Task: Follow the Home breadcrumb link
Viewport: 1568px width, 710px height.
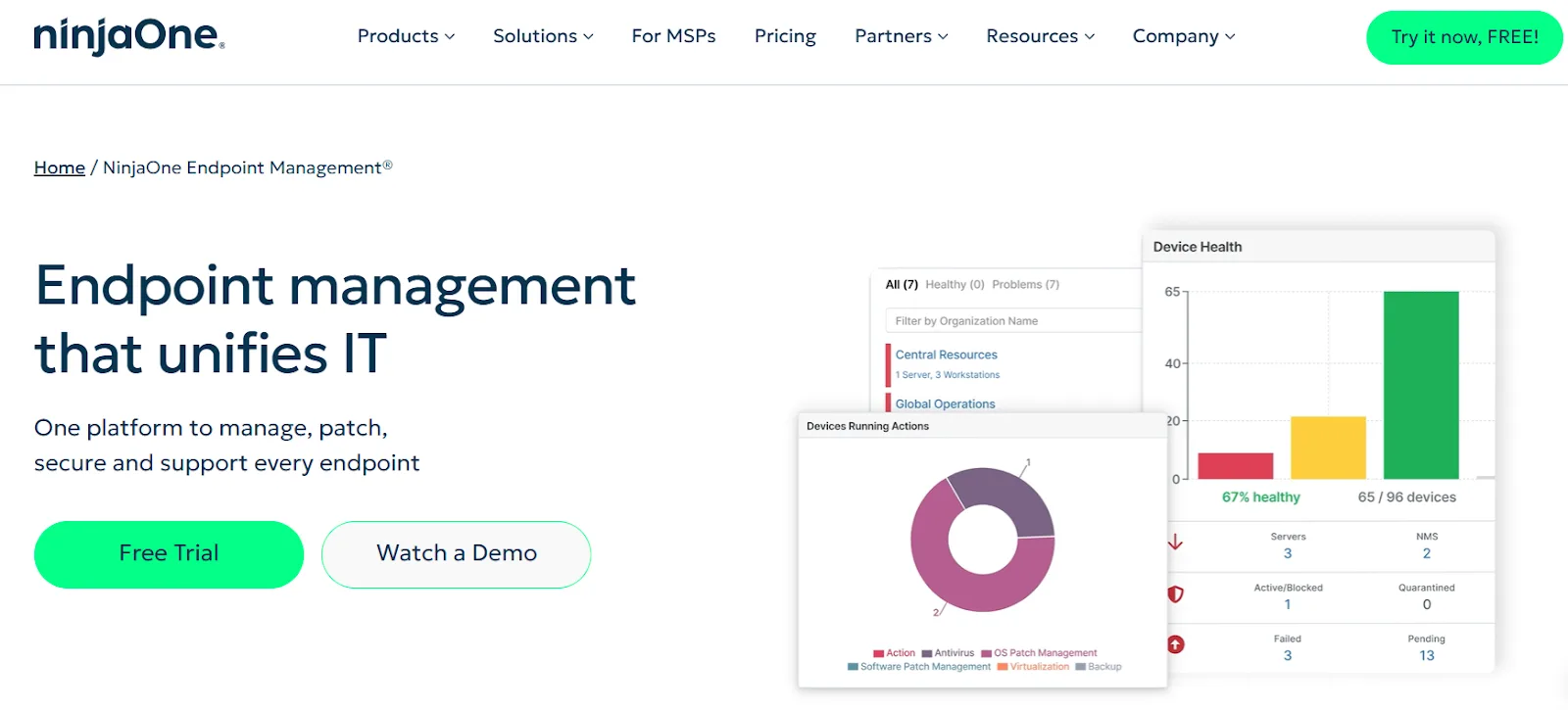Action: [60, 167]
